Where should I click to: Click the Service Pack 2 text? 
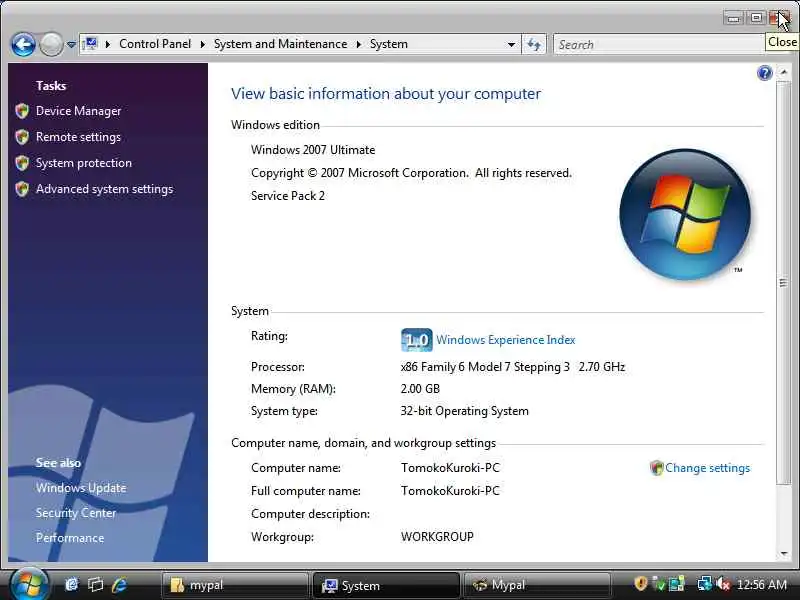point(287,196)
